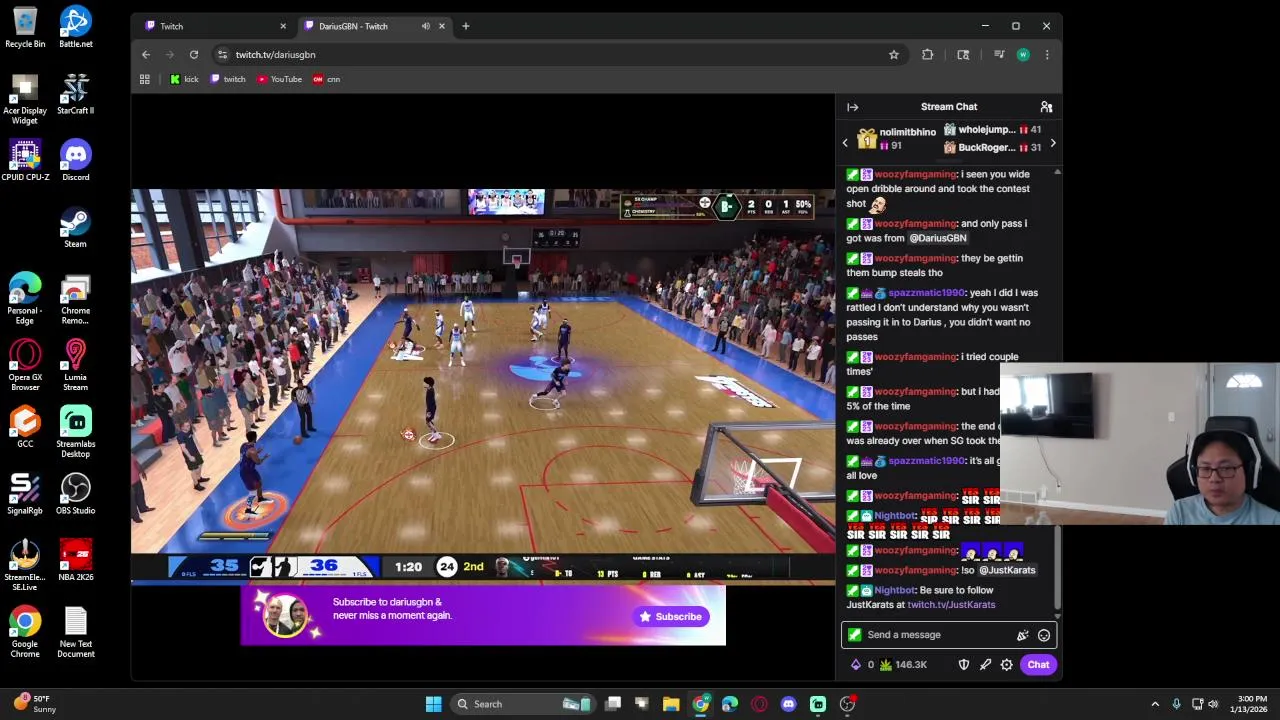Click the taskbar Search box
The height and width of the screenshot is (720, 1280).
tap(524, 704)
